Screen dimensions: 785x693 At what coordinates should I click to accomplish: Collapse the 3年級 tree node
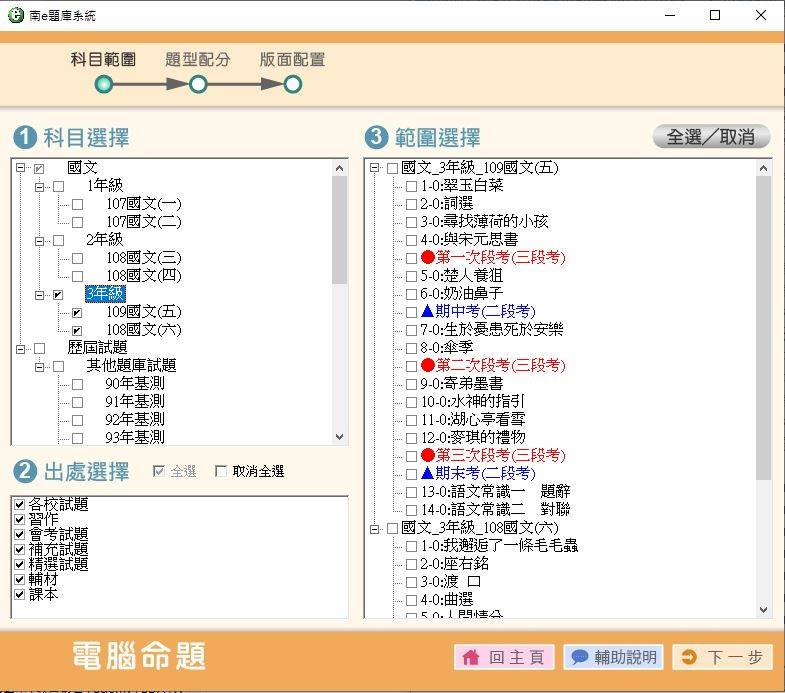tap(40, 295)
